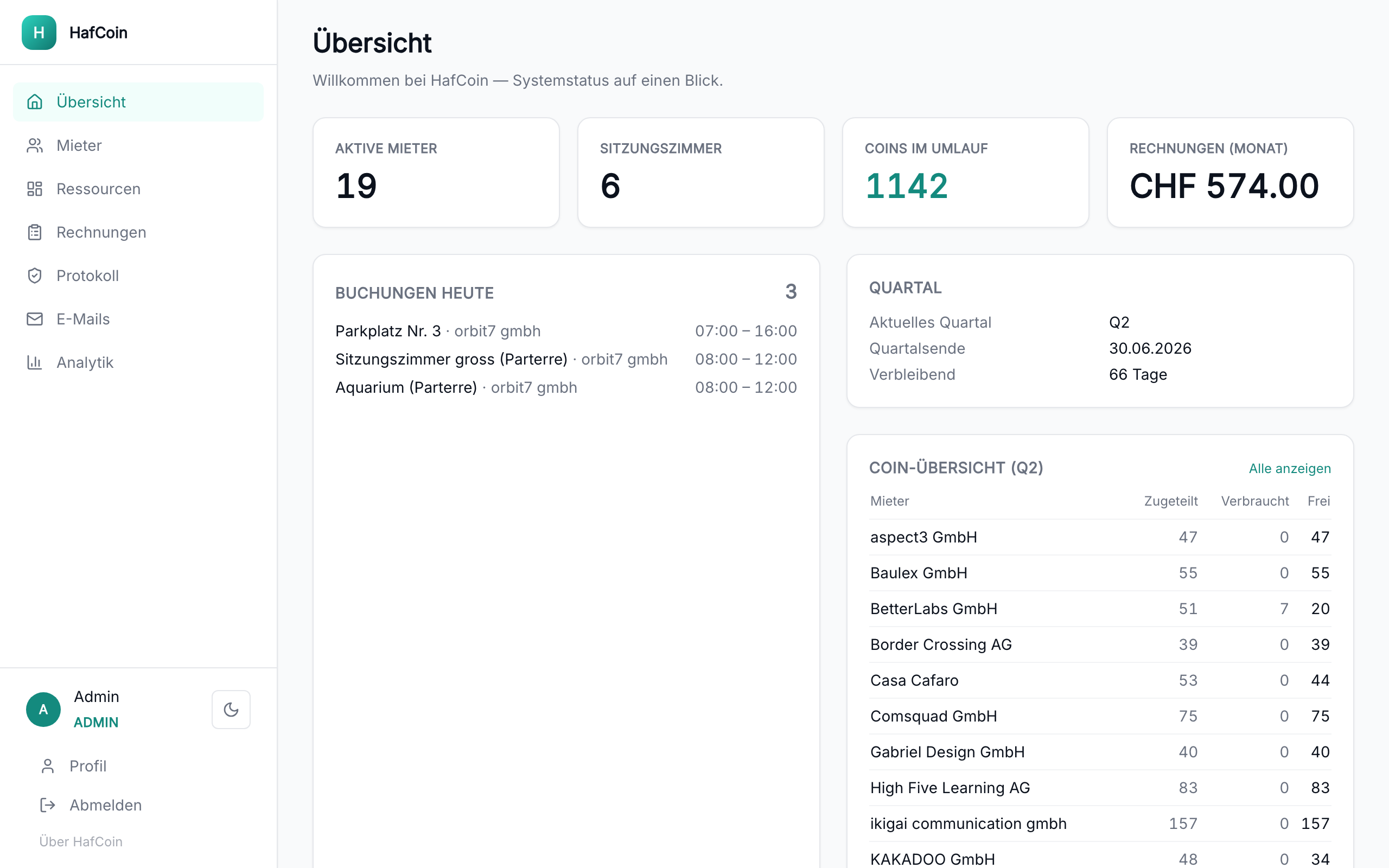Screen dimensions: 1389x868
Task: Select the High Five Learning AG row
Action: 1100,788
